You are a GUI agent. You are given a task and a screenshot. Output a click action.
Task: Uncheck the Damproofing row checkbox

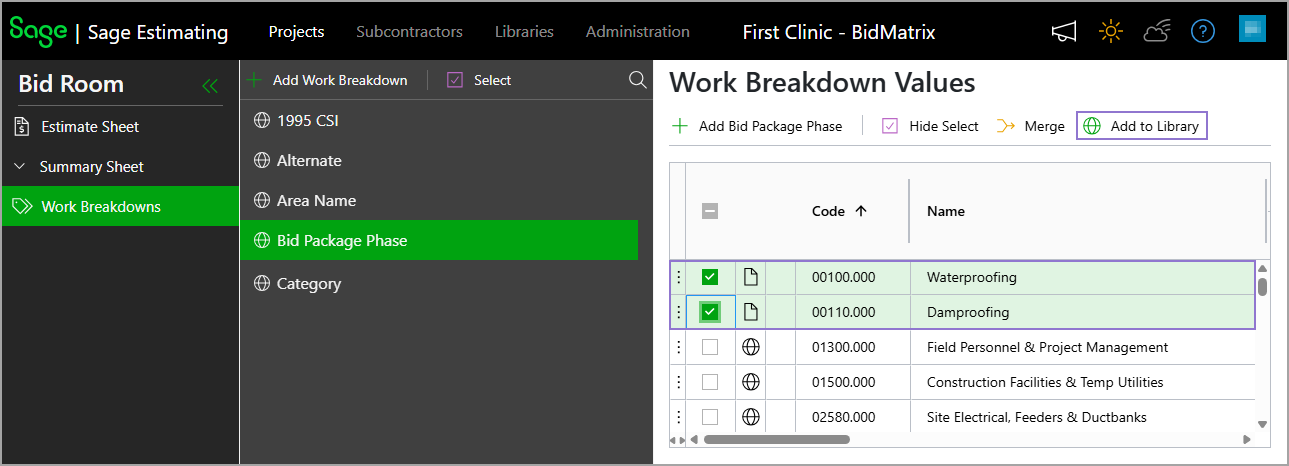coord(710,312)
